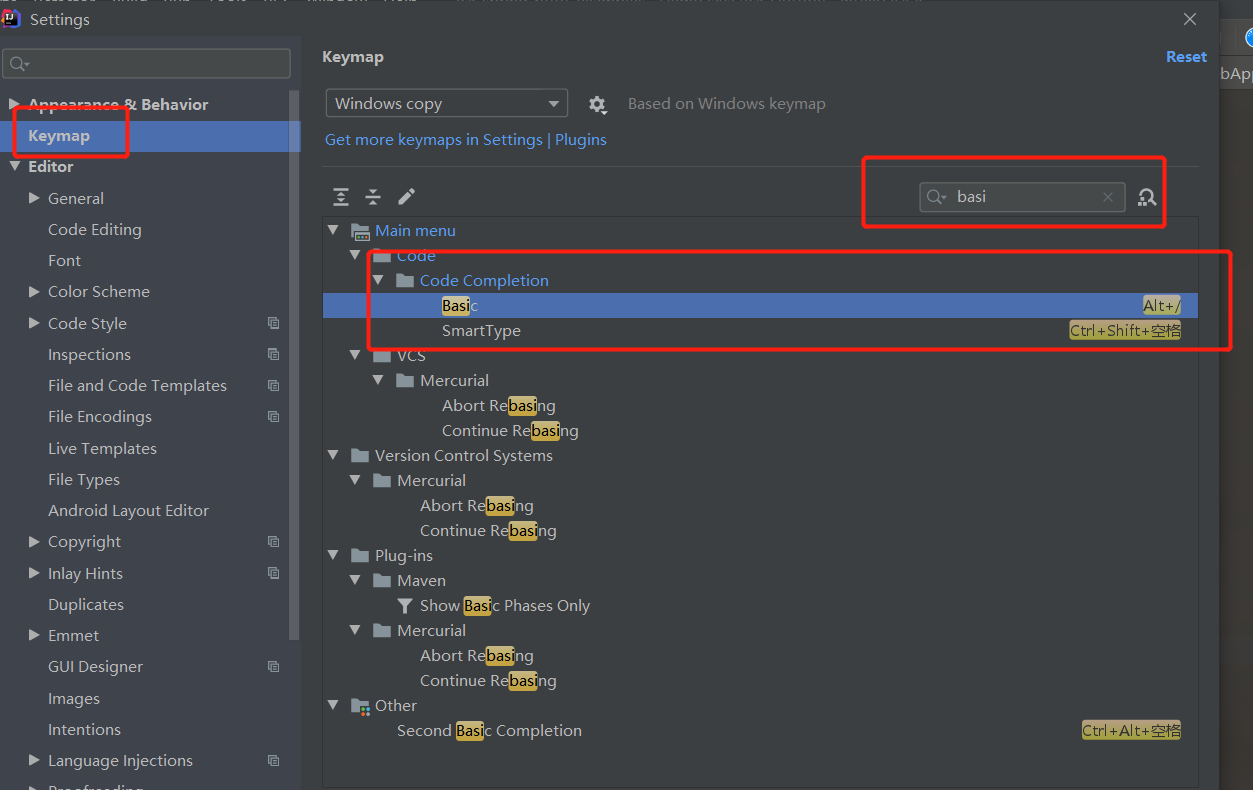
Task: Open Font settings page
Action: click(64, 261)
